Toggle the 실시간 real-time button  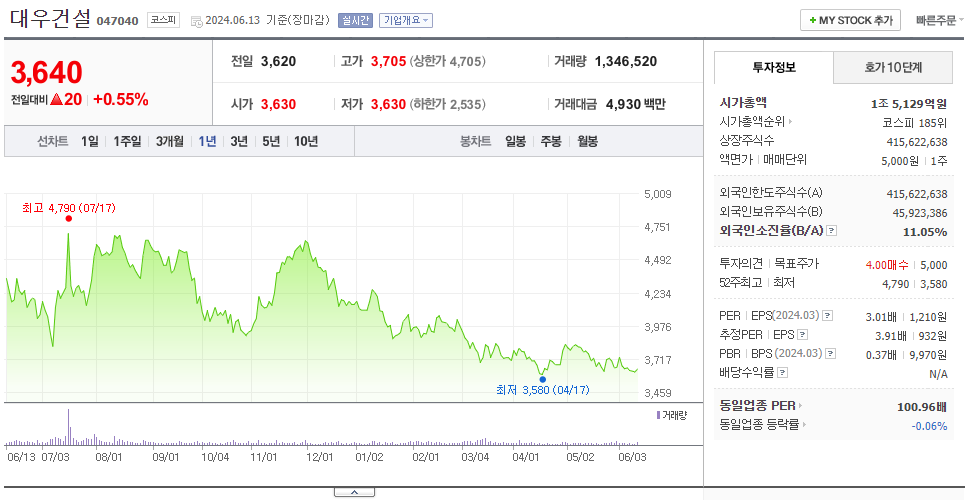tap(355, 20)
